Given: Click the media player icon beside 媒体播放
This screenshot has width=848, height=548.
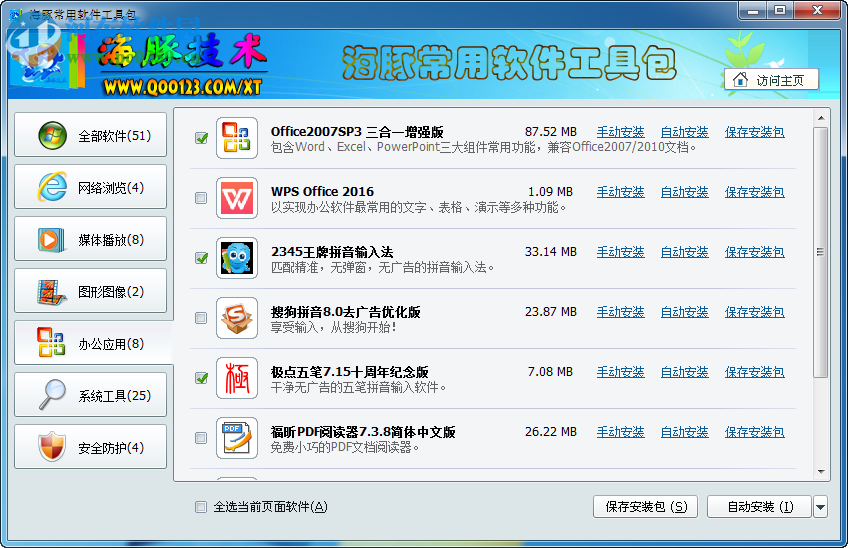Looking at the screenshot, I should click(x=51, y=240).
